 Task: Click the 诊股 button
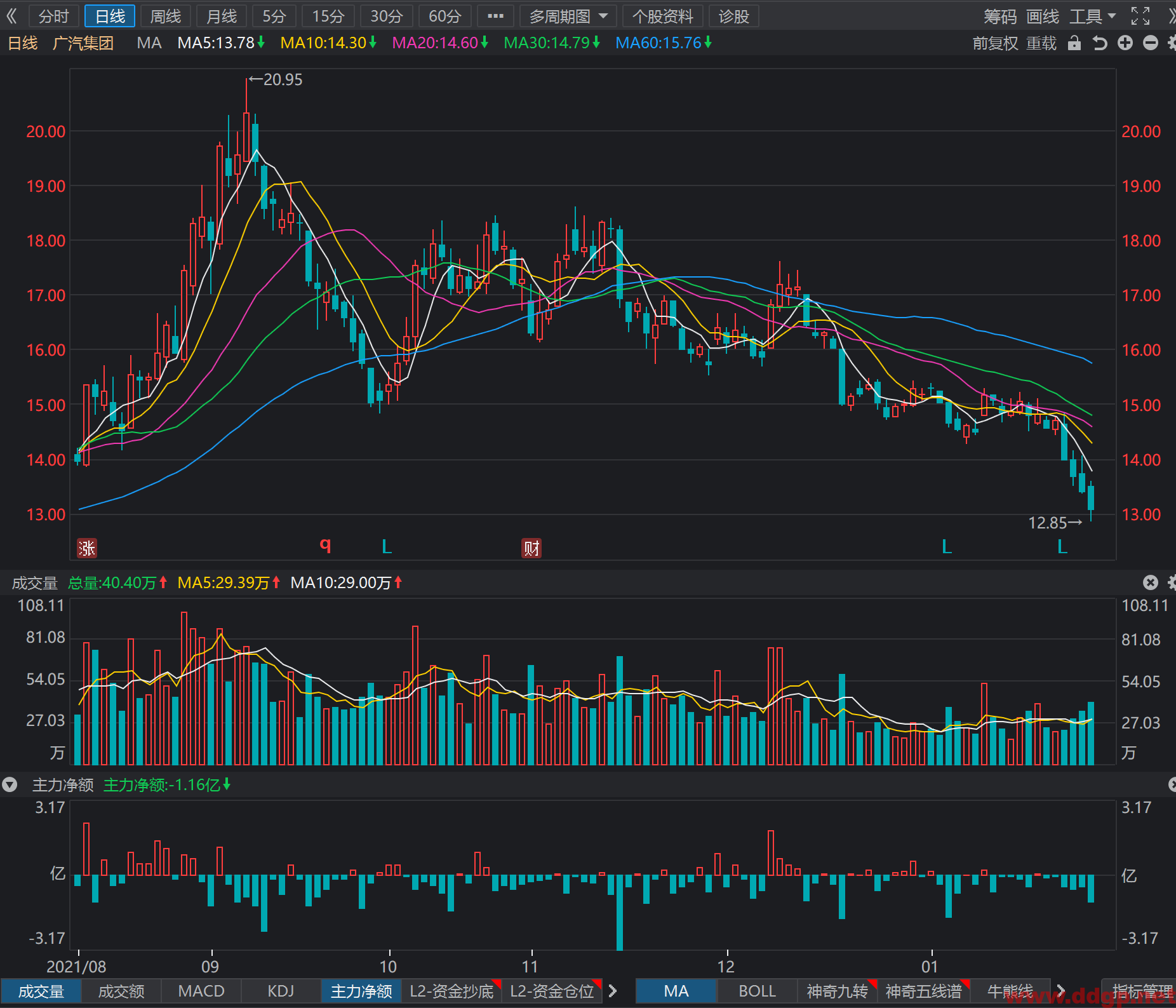point(733,16)
